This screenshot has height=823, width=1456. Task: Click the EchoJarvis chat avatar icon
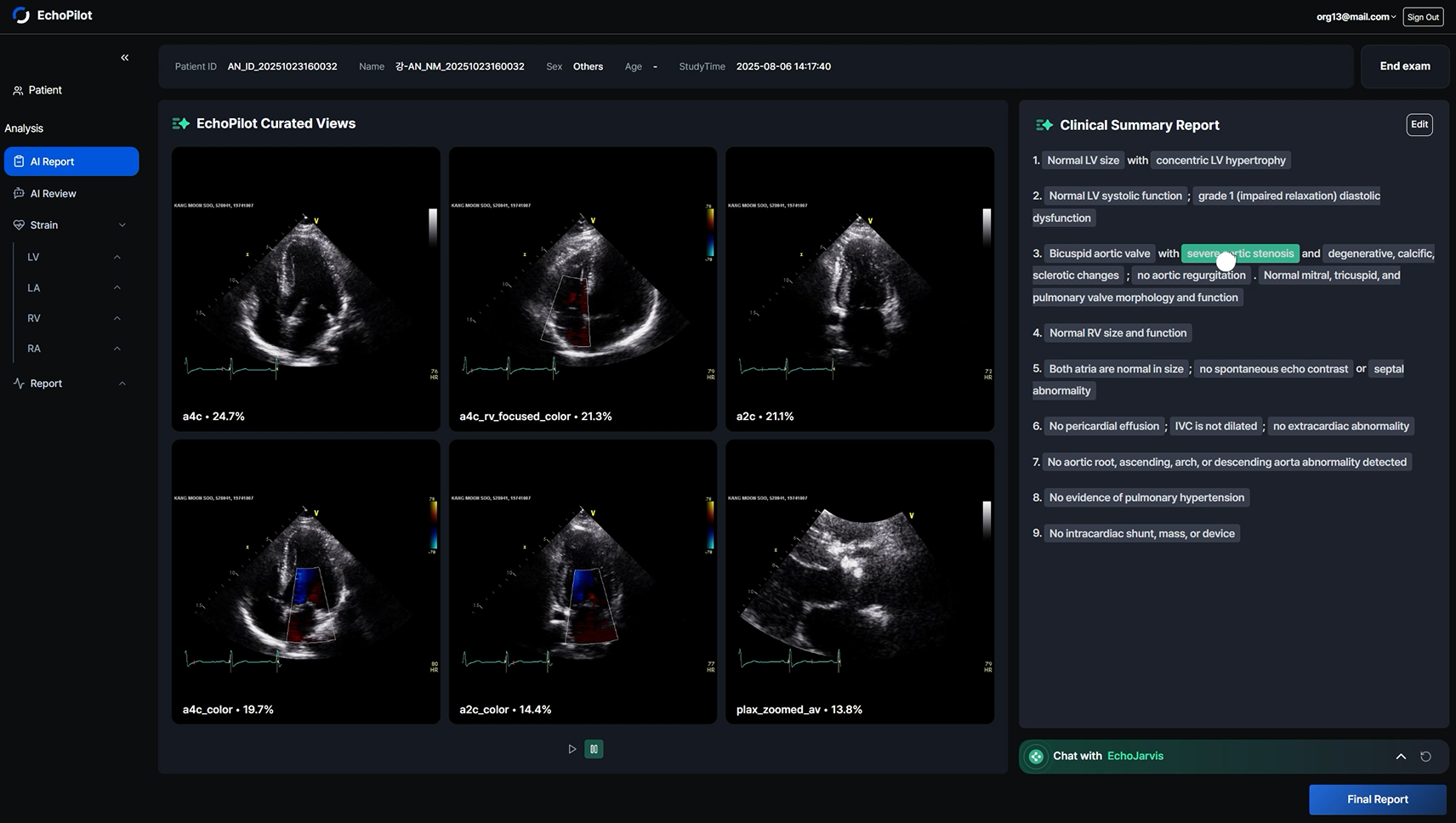click(x=1036, y=757)
